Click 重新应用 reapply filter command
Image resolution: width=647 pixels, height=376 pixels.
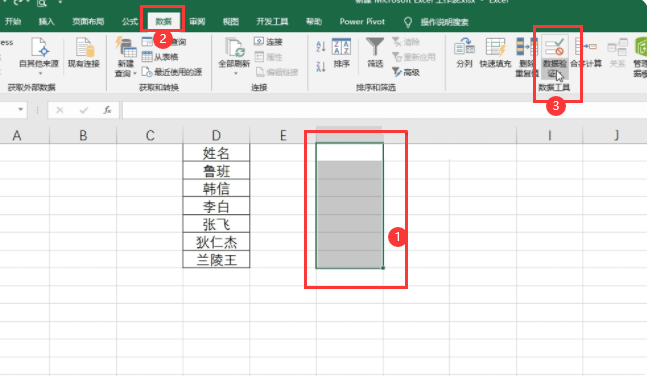click(x=413, y=57)
